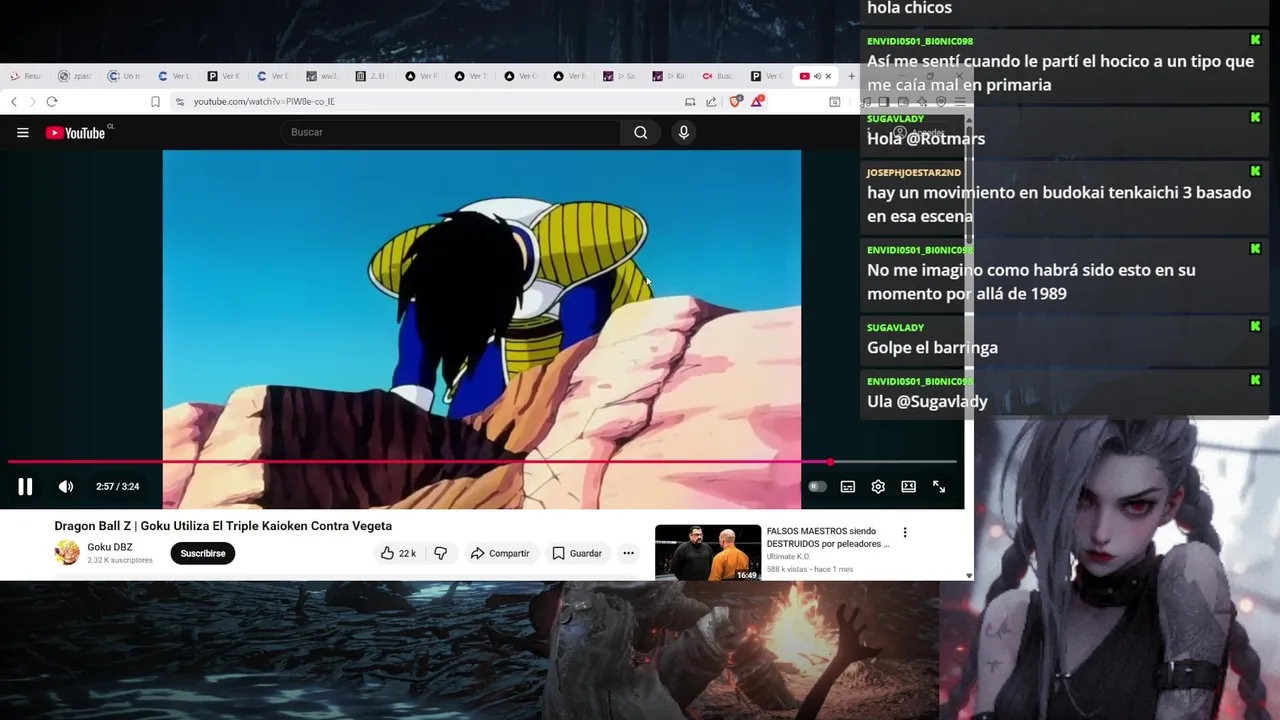Viewport: 1280px width, 720px height.
Task: Reload the YouTube page
Action: click(52, 101)
